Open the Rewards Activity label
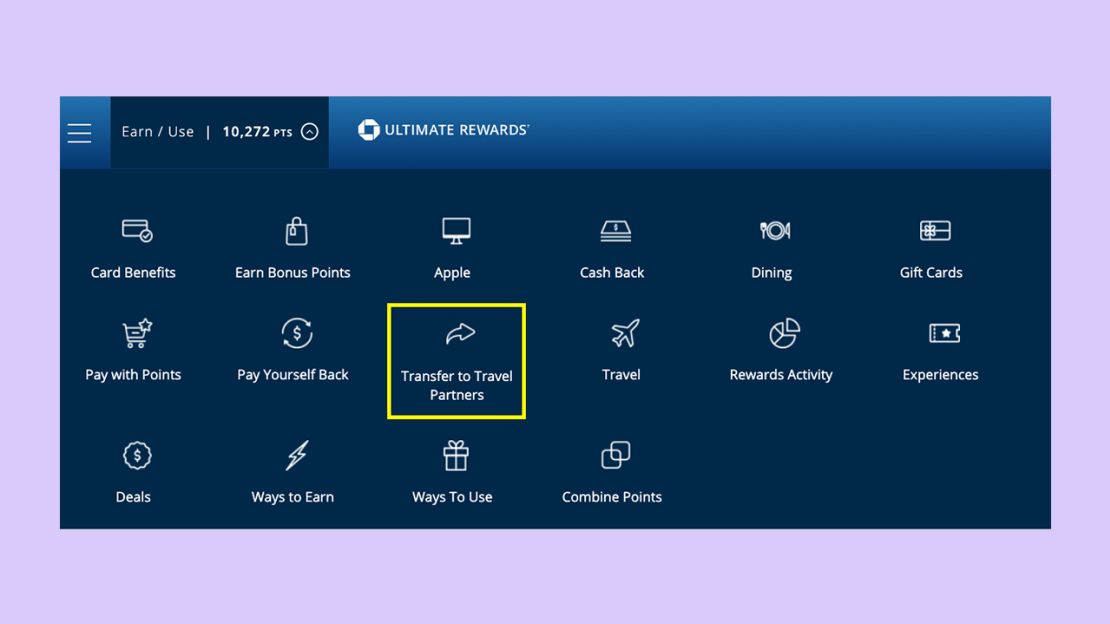 [781, 375]
